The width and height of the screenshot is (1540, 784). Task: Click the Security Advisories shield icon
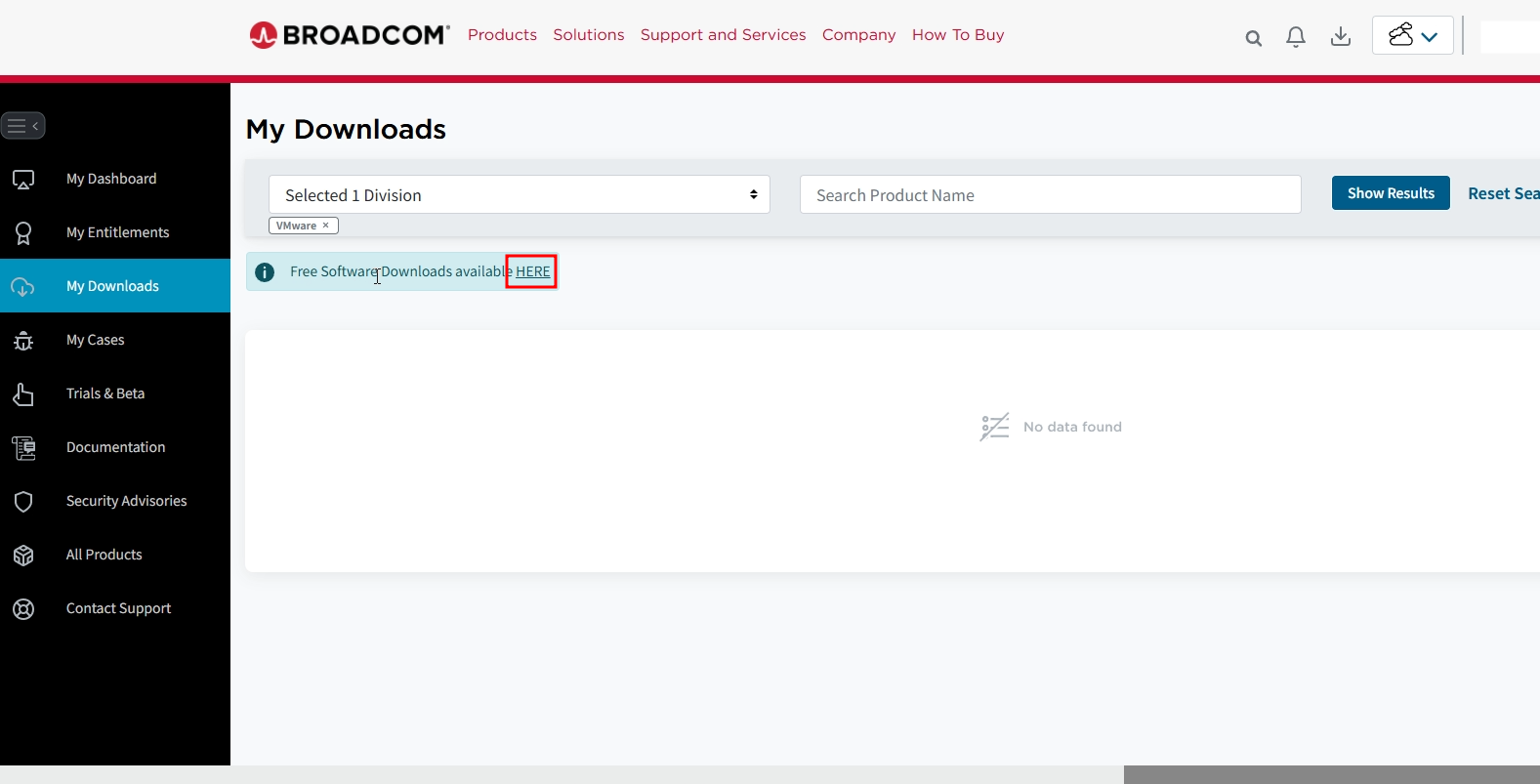(x=23, y=502)
